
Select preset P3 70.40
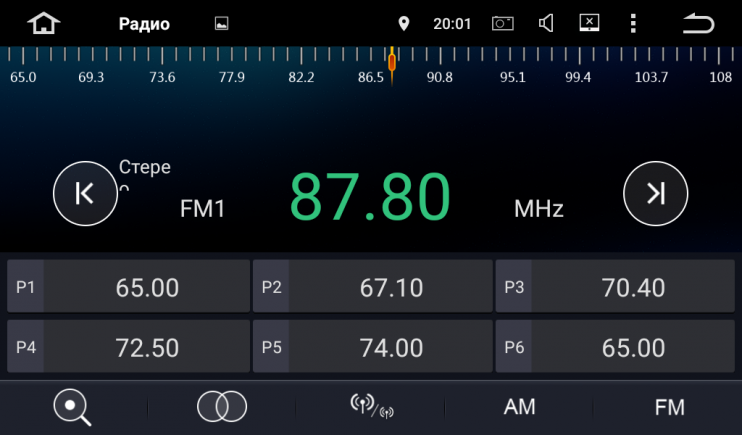pyautogui.click(x=615, y=286)
